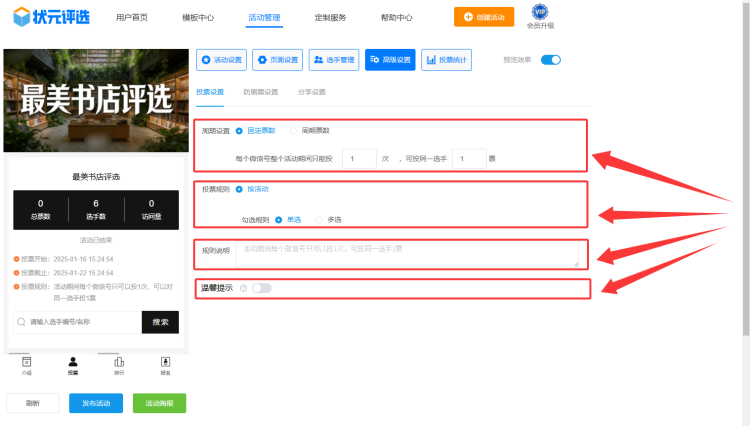Open the 页面设置 section button
The image size is (750, 426).
pos(277,60)
